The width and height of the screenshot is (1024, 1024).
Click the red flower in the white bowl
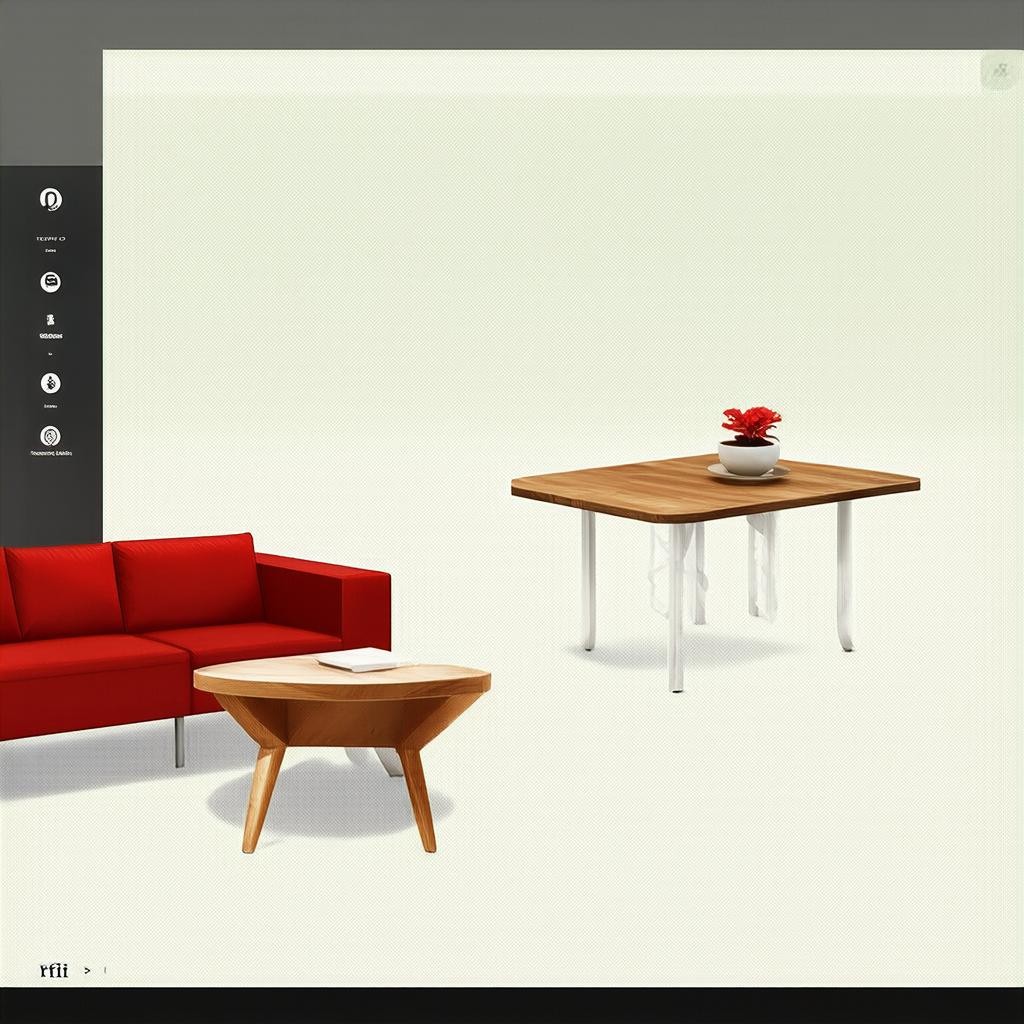(x=751, y=423)
